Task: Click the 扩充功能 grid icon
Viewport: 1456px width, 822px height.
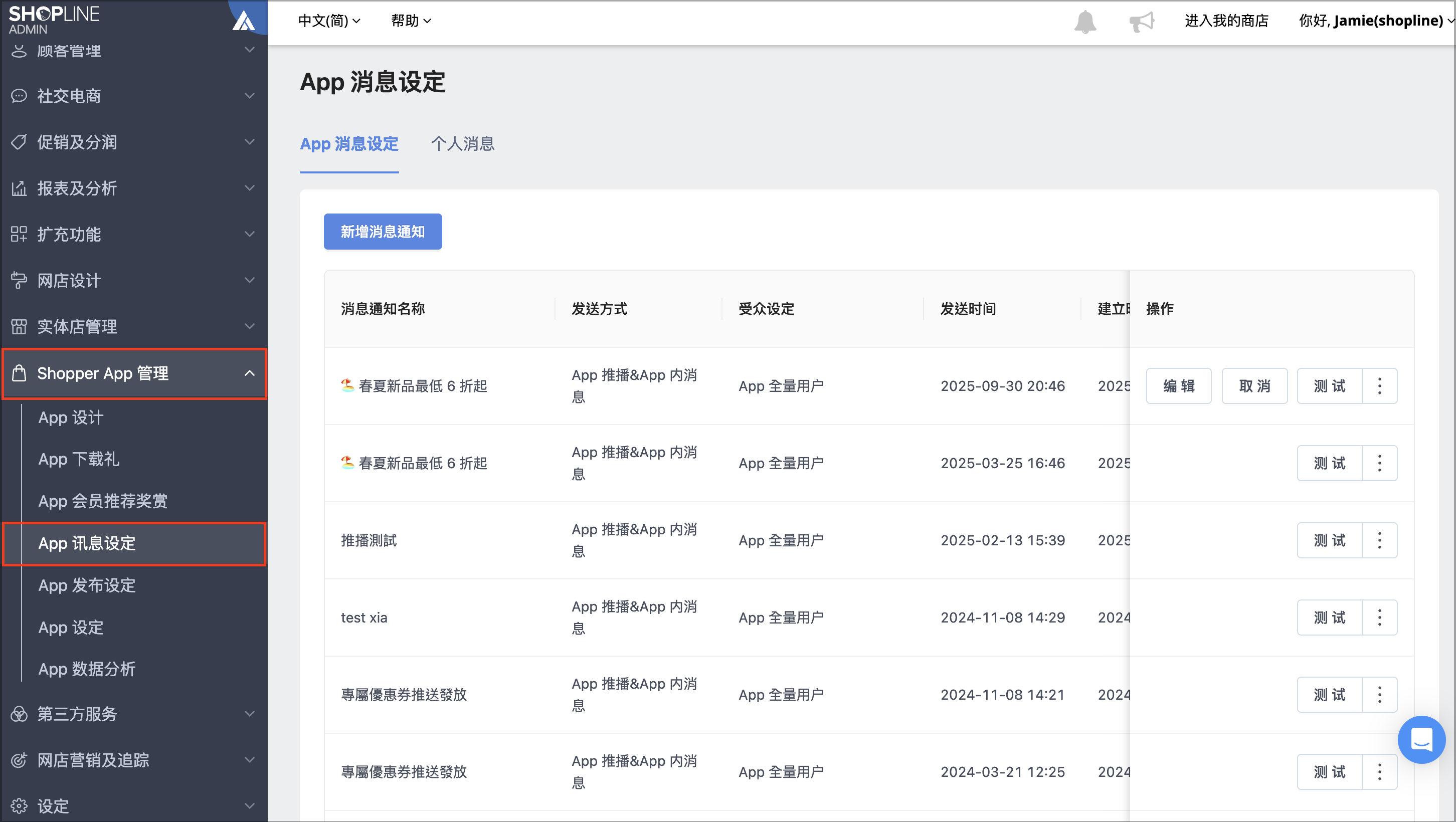Action: click(x=19, y=234)
